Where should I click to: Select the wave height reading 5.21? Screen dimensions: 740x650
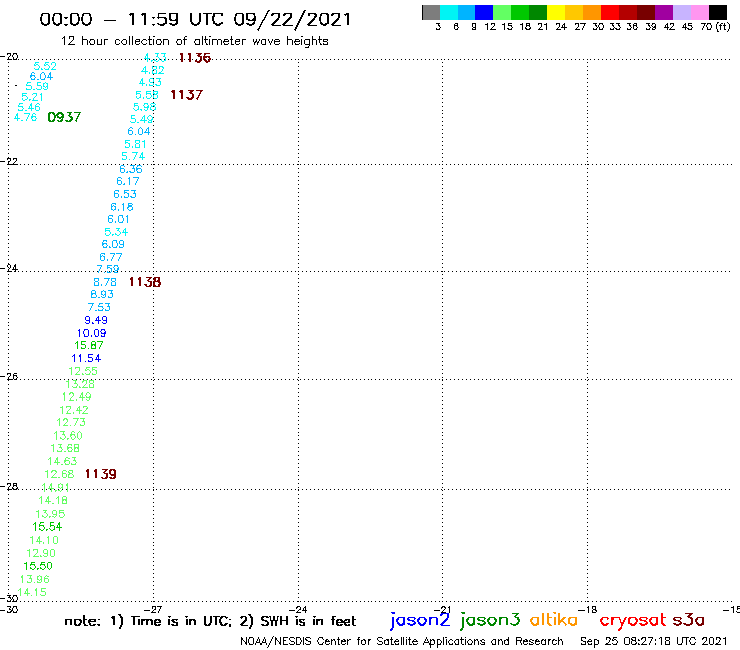coord(32,97)
